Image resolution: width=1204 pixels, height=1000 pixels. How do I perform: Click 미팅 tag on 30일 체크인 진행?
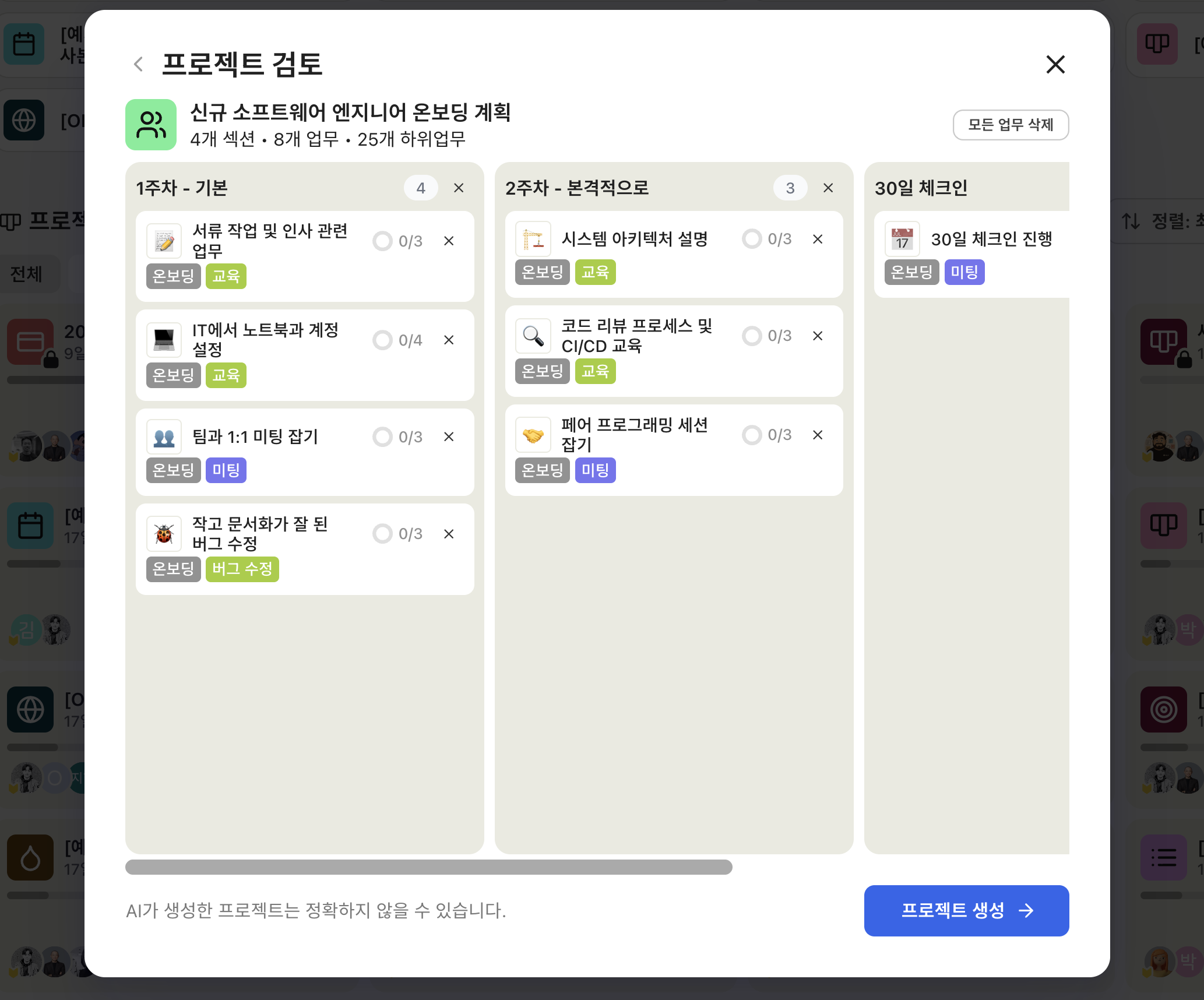tap(964, 272)
